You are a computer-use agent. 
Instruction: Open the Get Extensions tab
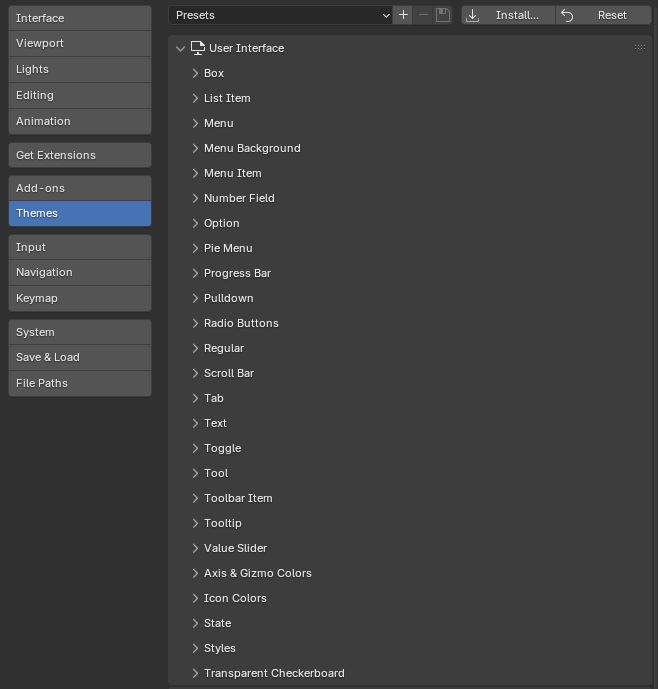[x=80, y=155]
